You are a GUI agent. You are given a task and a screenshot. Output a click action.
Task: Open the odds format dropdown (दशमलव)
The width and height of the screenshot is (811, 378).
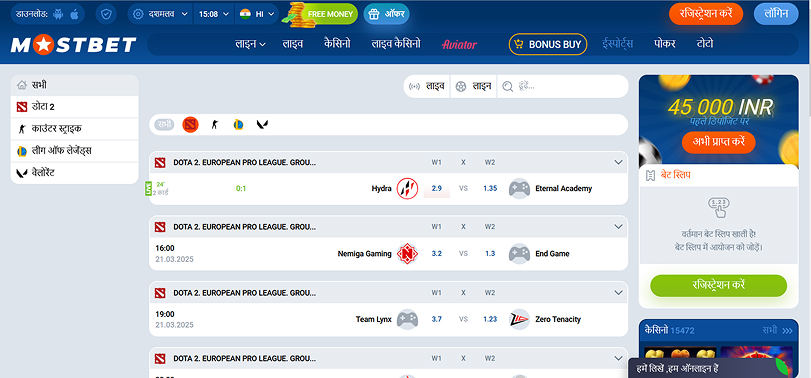pyautogui.click(x=160, y=14)
